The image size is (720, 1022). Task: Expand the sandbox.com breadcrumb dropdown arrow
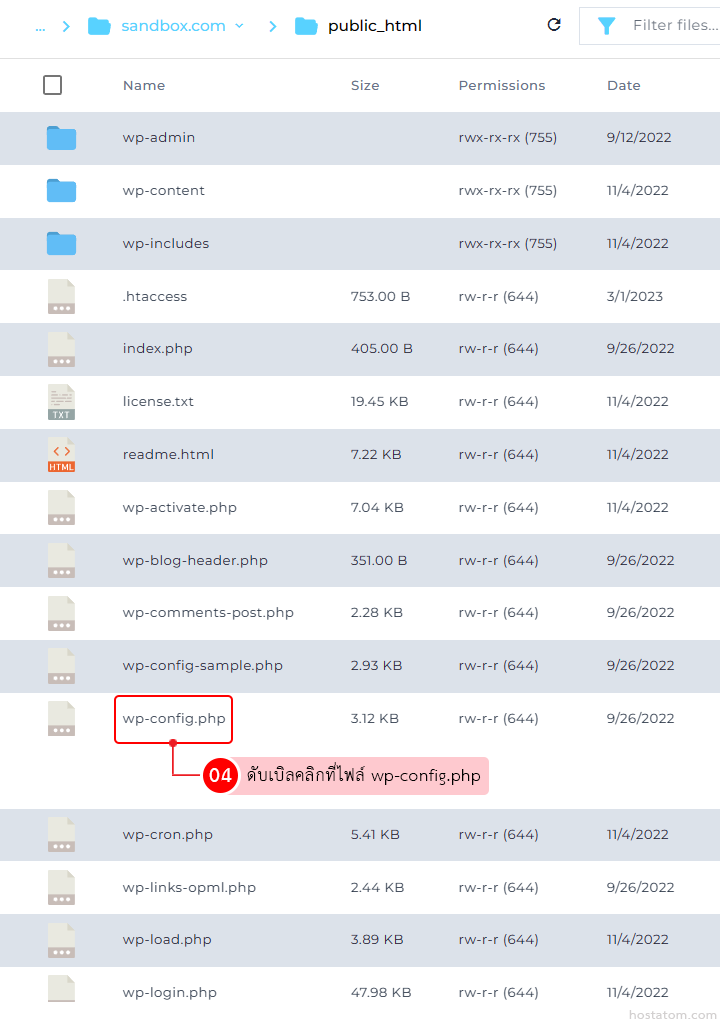[x=239, y=26]
